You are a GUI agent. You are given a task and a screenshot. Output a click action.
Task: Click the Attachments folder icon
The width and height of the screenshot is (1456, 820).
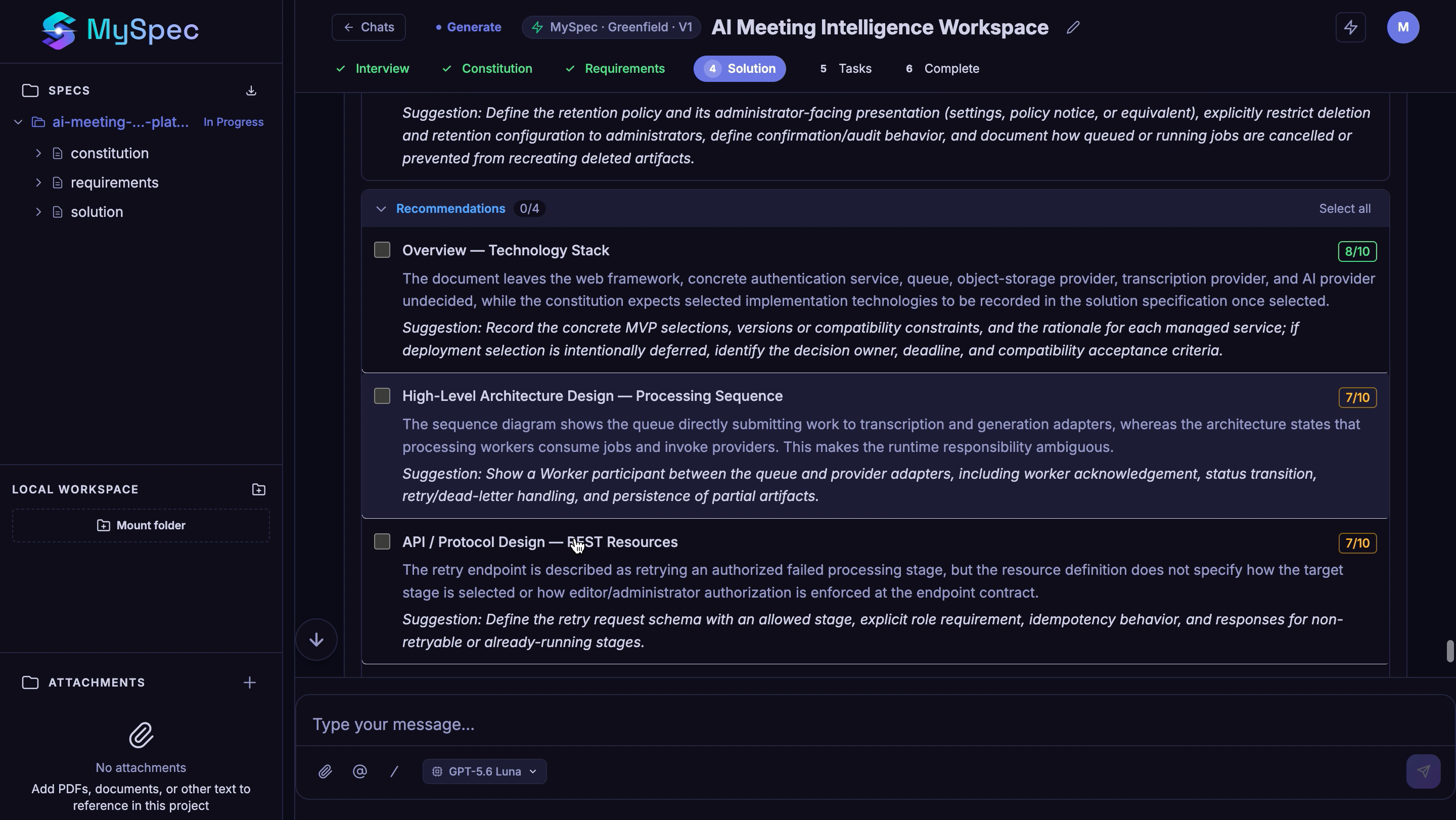click(30, 682)
